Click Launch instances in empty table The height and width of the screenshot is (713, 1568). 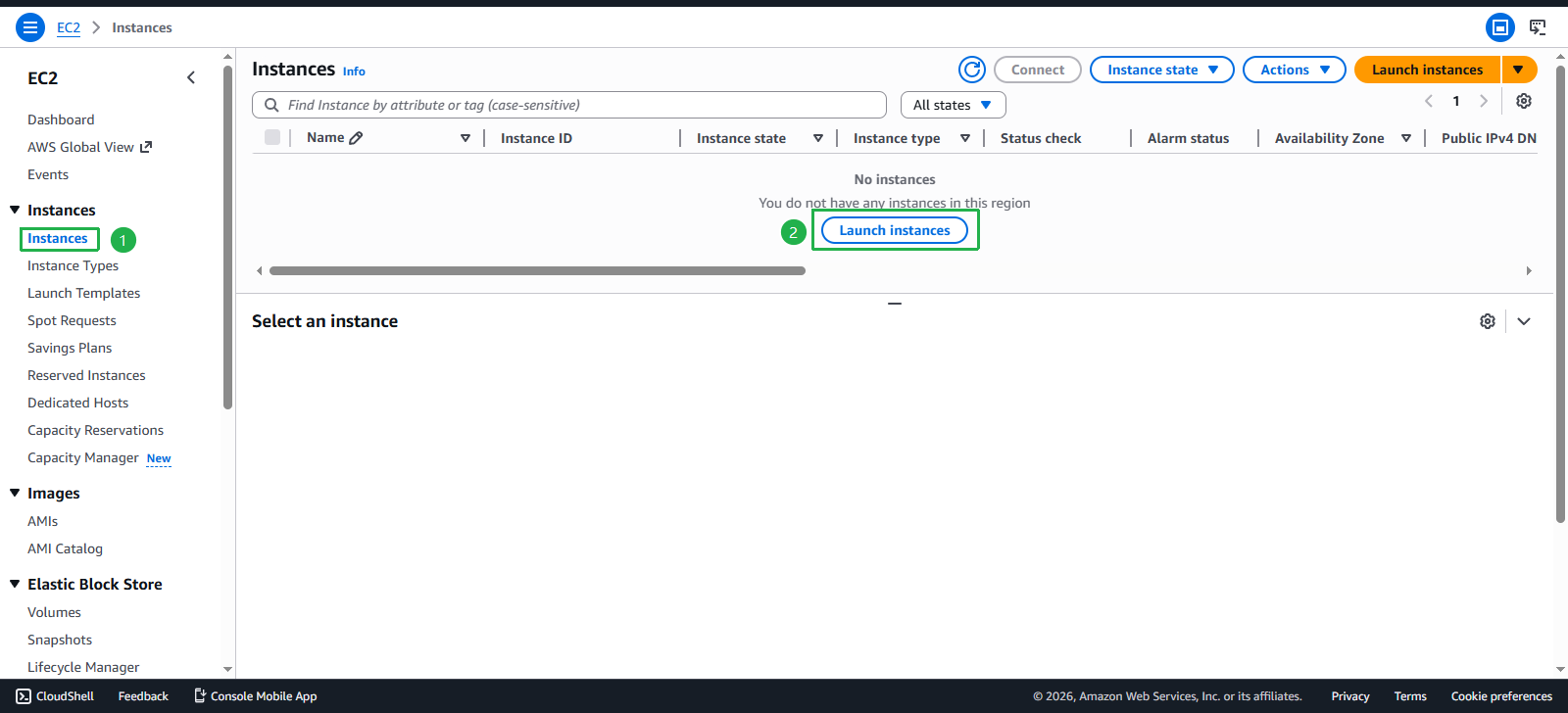point(895,230)
